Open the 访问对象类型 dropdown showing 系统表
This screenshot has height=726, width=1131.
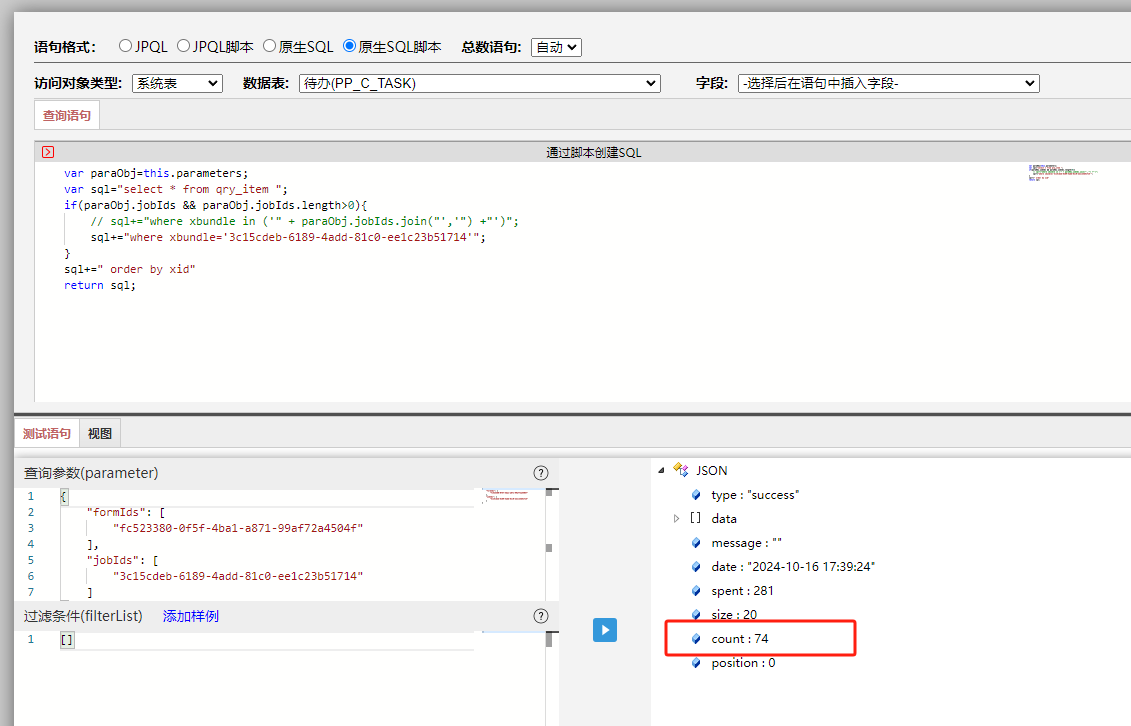pos(177,84)
